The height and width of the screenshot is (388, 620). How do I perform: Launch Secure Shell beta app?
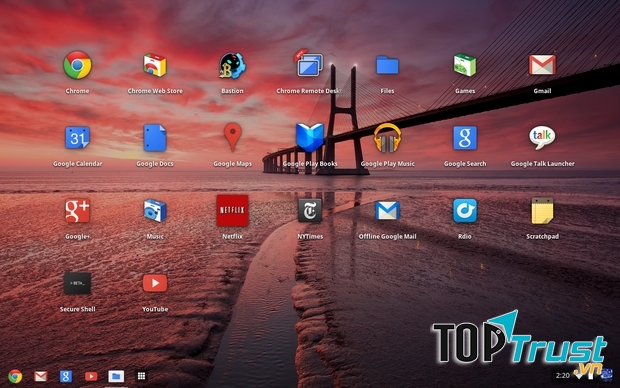pyautogui.click(x=77, y=283)
